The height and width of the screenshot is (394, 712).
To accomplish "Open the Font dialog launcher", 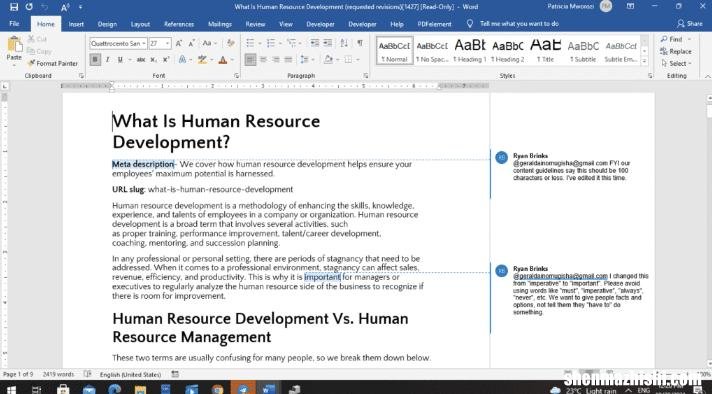I will [237, 76].
